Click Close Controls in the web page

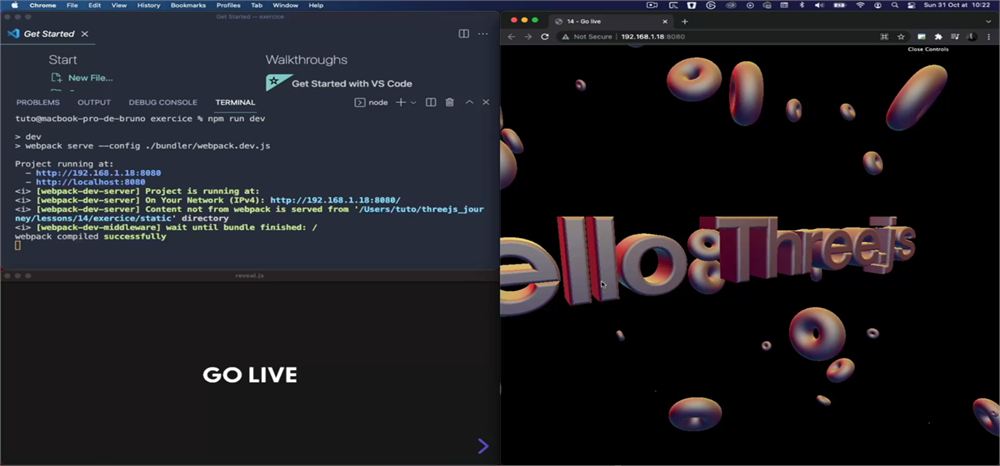click(x=928, y=50)
